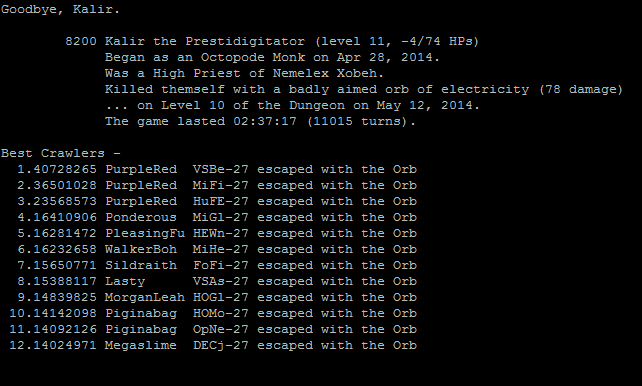Click the 'High Priest of Nemelex Xobeh' line
642x386 pixels.
click(x=244, y=73)
